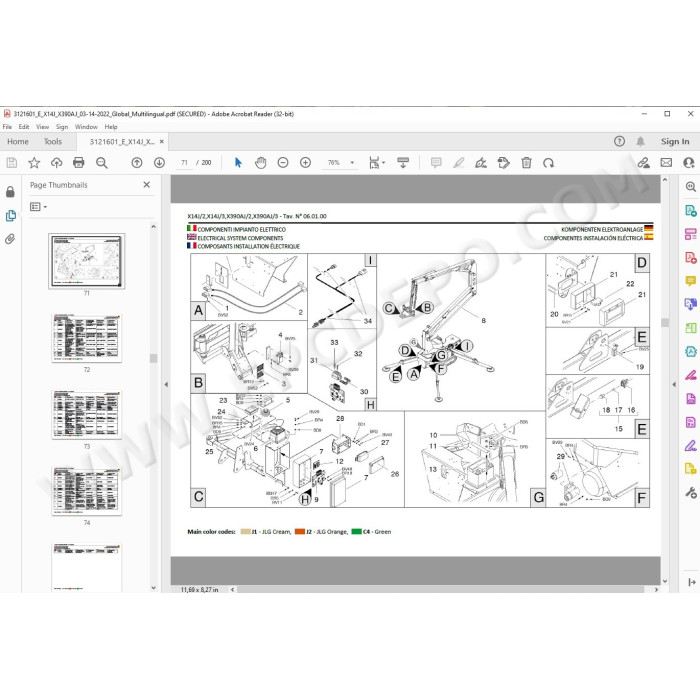Expand the right pane with bottom arrow

point(692,582)
